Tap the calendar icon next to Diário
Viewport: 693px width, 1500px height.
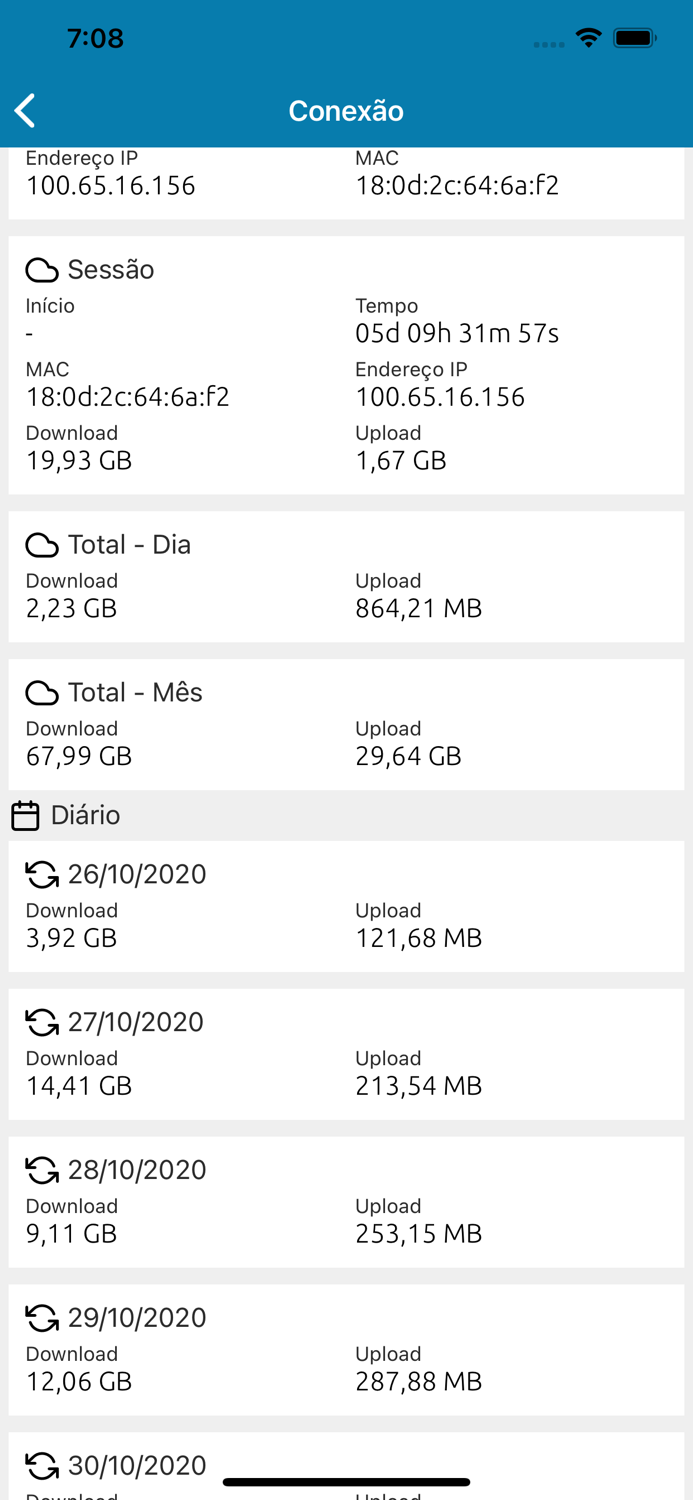pyautogui.click(x=25, y=816)
